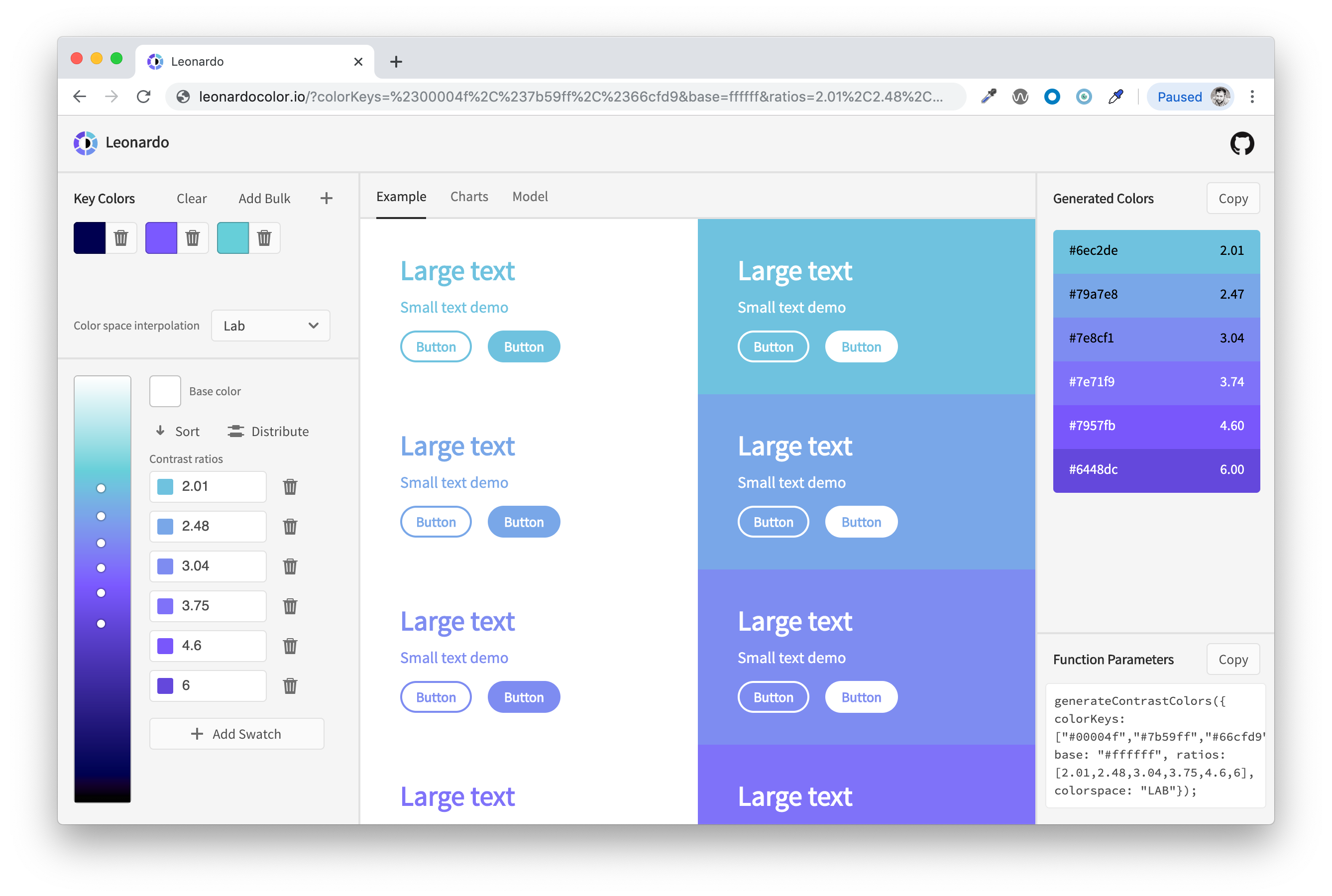Add a new key color with plus icon
Image resolution: width=1332 pixels, height=896 pixels.
click(327, 198)
